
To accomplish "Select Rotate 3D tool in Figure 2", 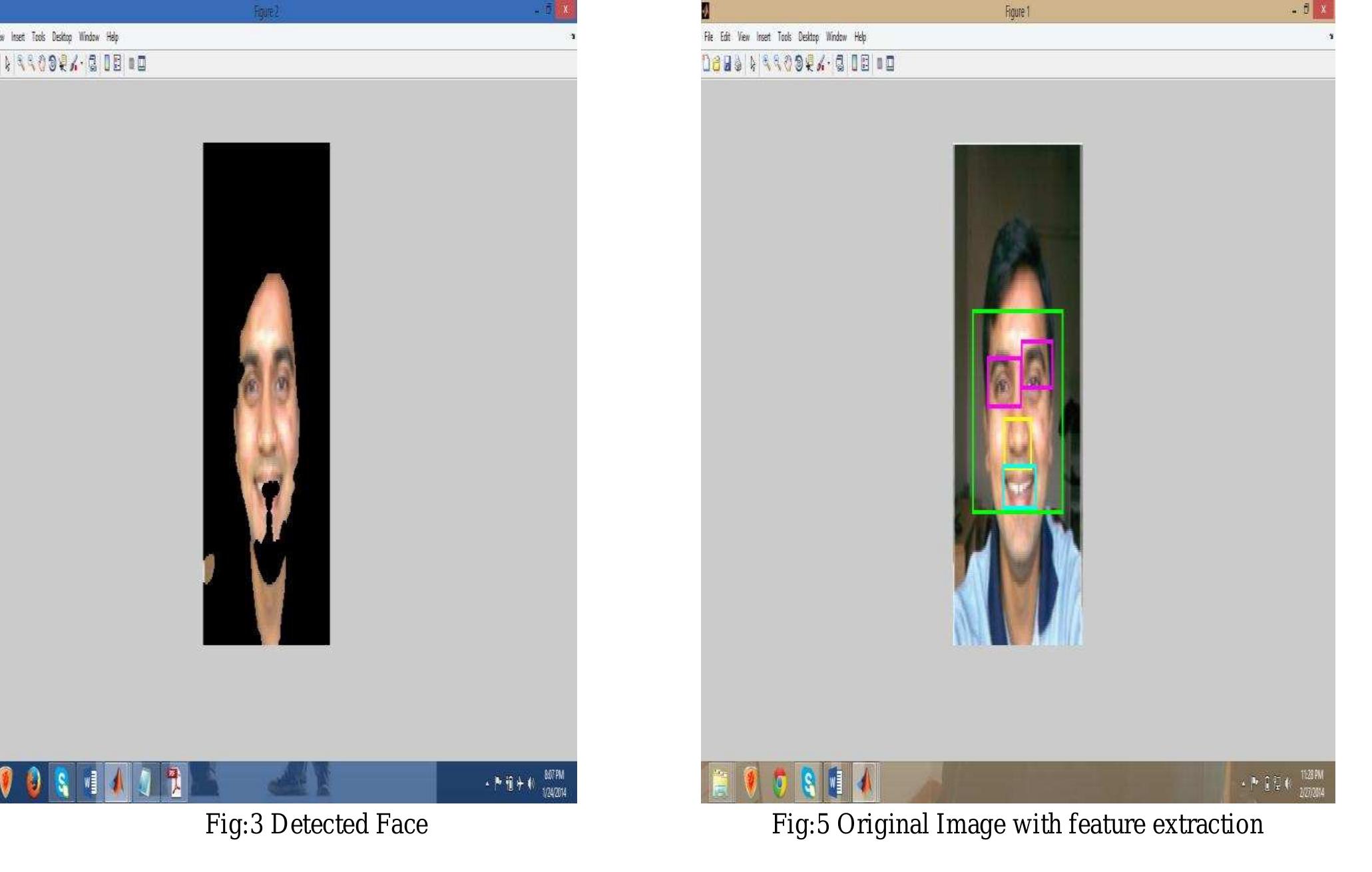I will 53,63.
